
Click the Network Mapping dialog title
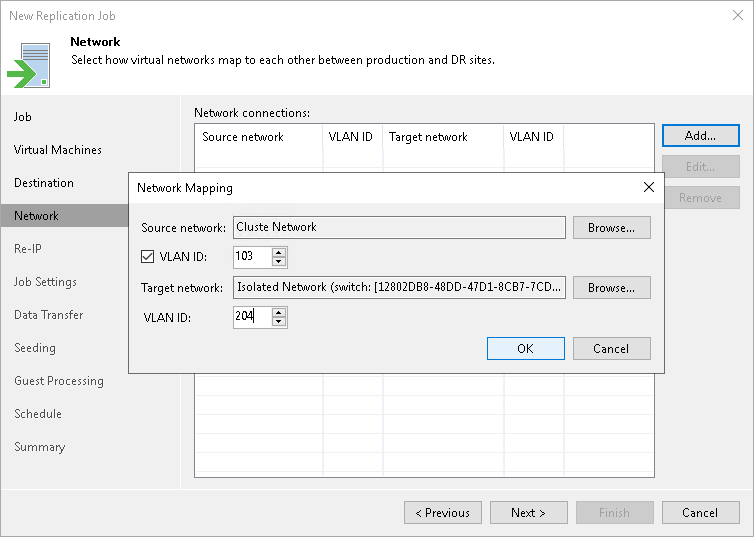coord(185,188)
